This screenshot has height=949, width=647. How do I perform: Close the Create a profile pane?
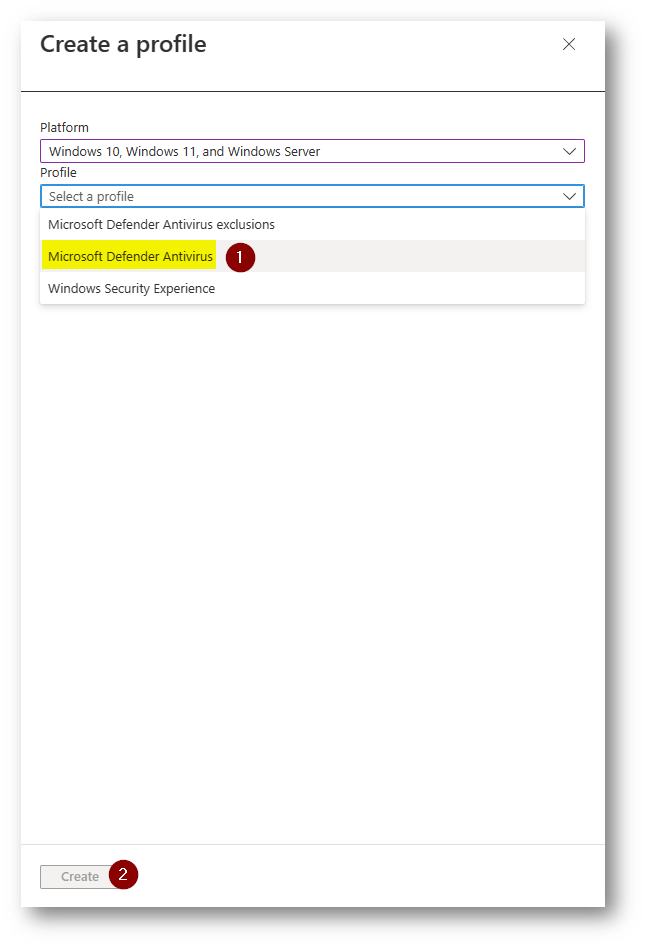[x=568, y=44]
